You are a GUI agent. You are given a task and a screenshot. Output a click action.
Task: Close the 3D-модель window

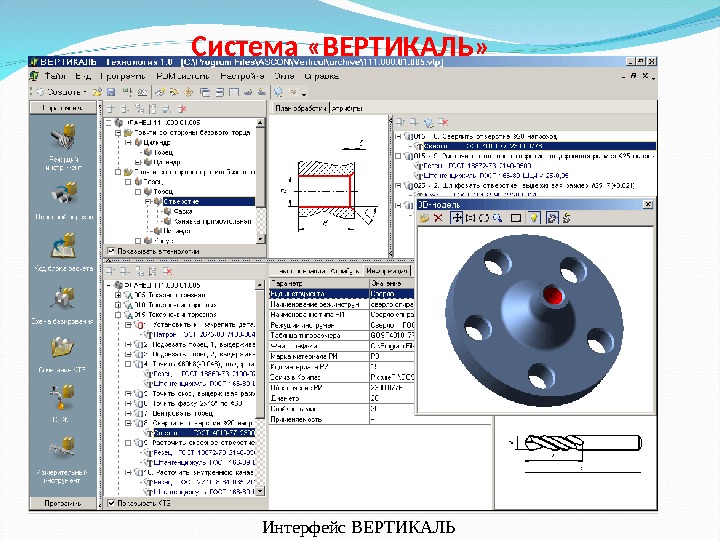point(647,204)
